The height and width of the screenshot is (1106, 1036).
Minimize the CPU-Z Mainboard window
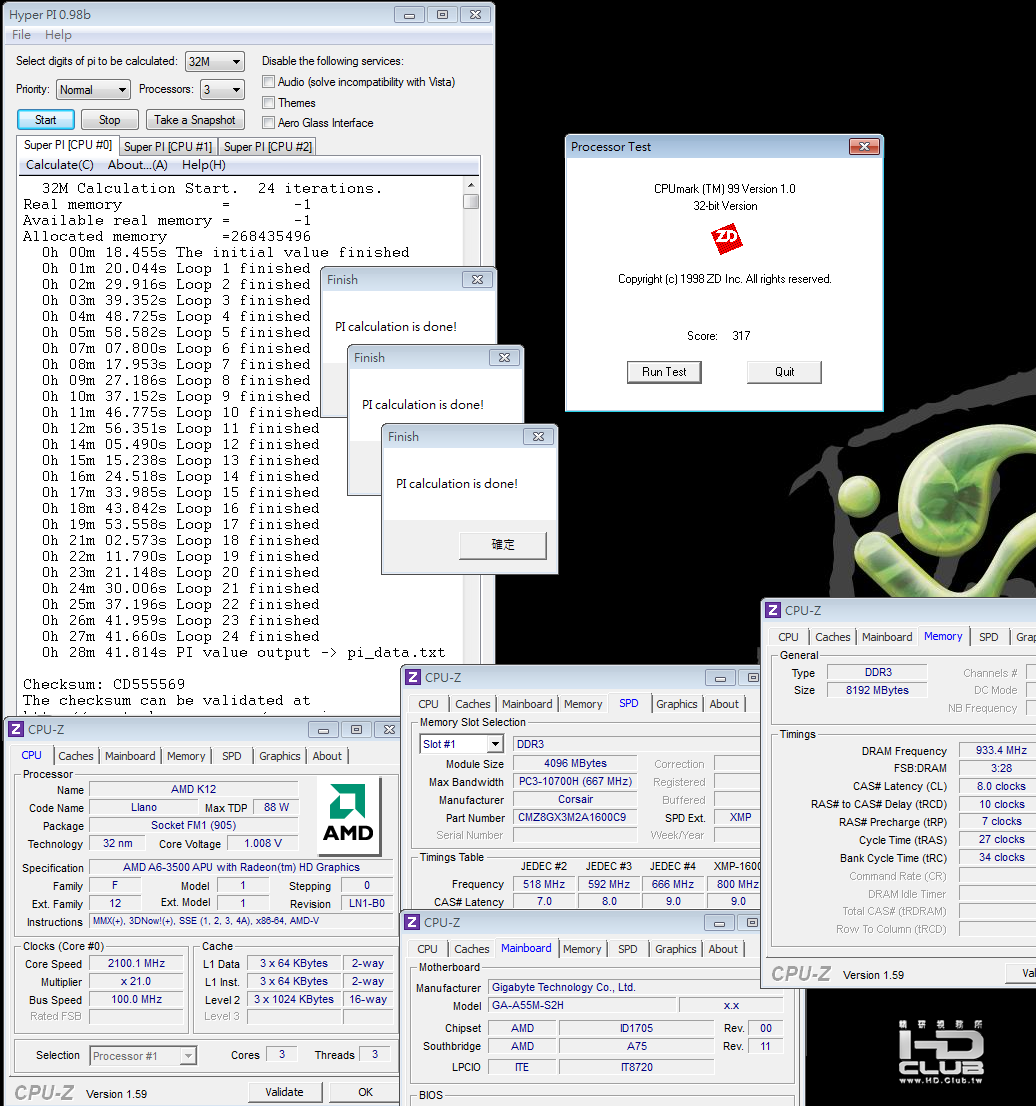pos(719,923)
